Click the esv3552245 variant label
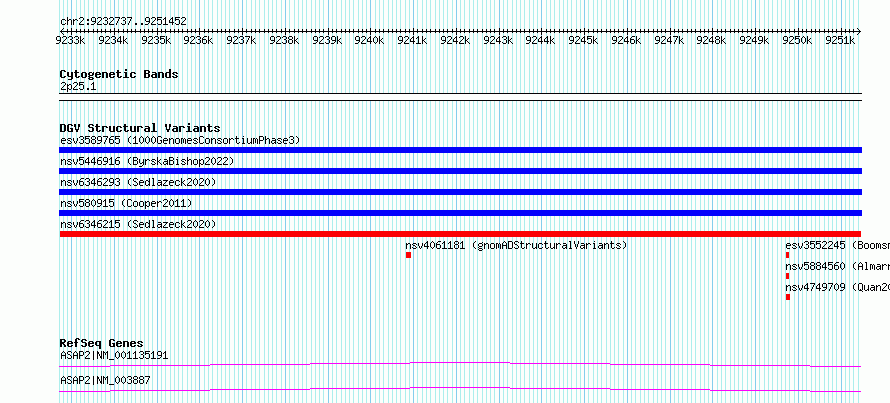The height and width of the screenshot is (403, 890). point(838,245)
